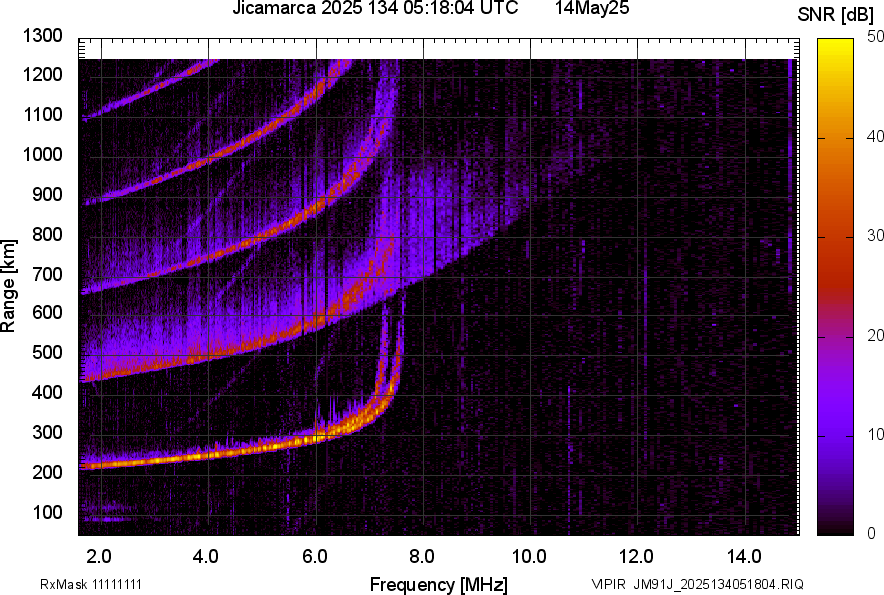Click the range tick label '800'
Viewport: 884px width, 595px height.
[47, 234]
